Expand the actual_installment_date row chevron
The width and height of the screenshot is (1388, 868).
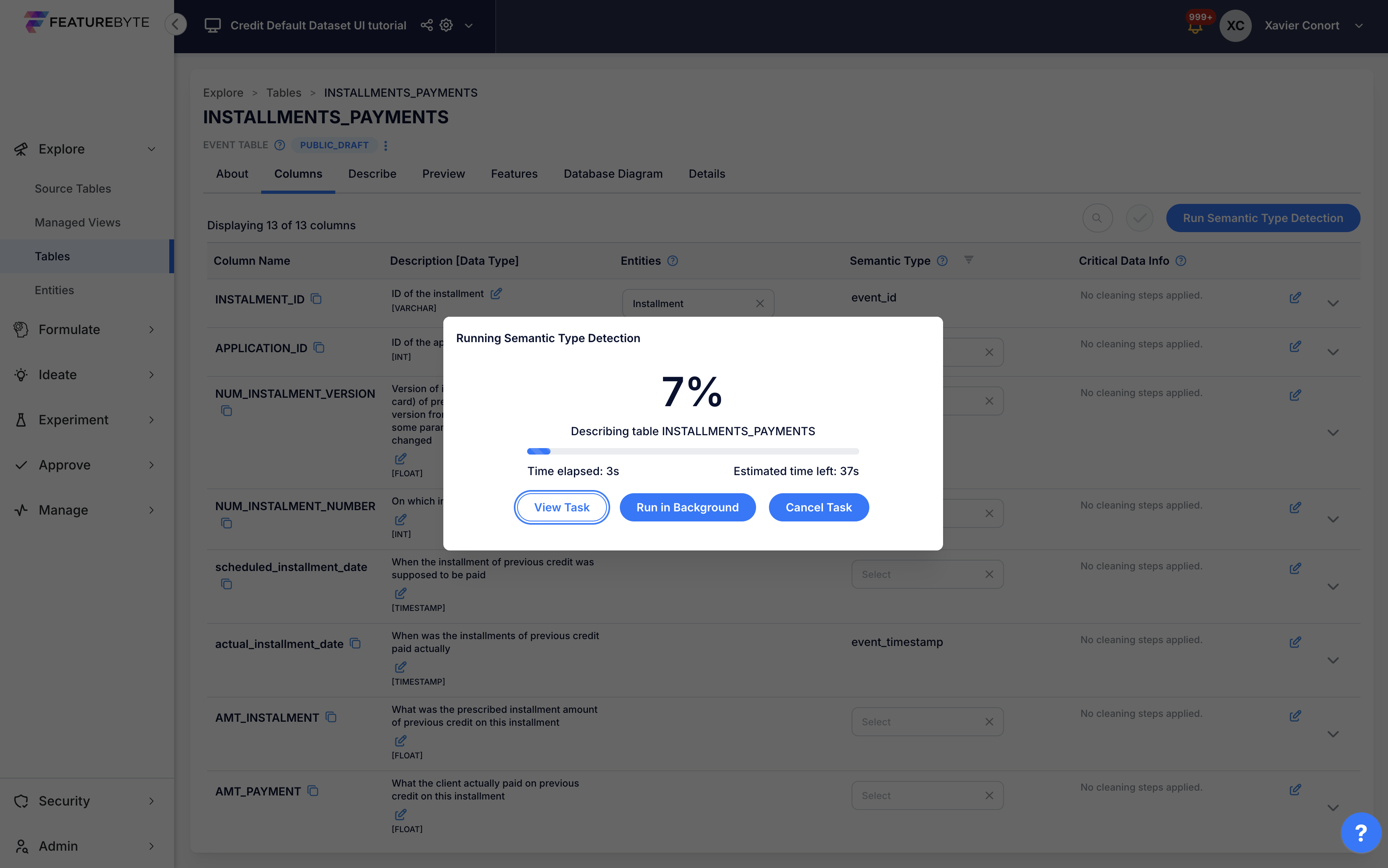[1333, 661]
